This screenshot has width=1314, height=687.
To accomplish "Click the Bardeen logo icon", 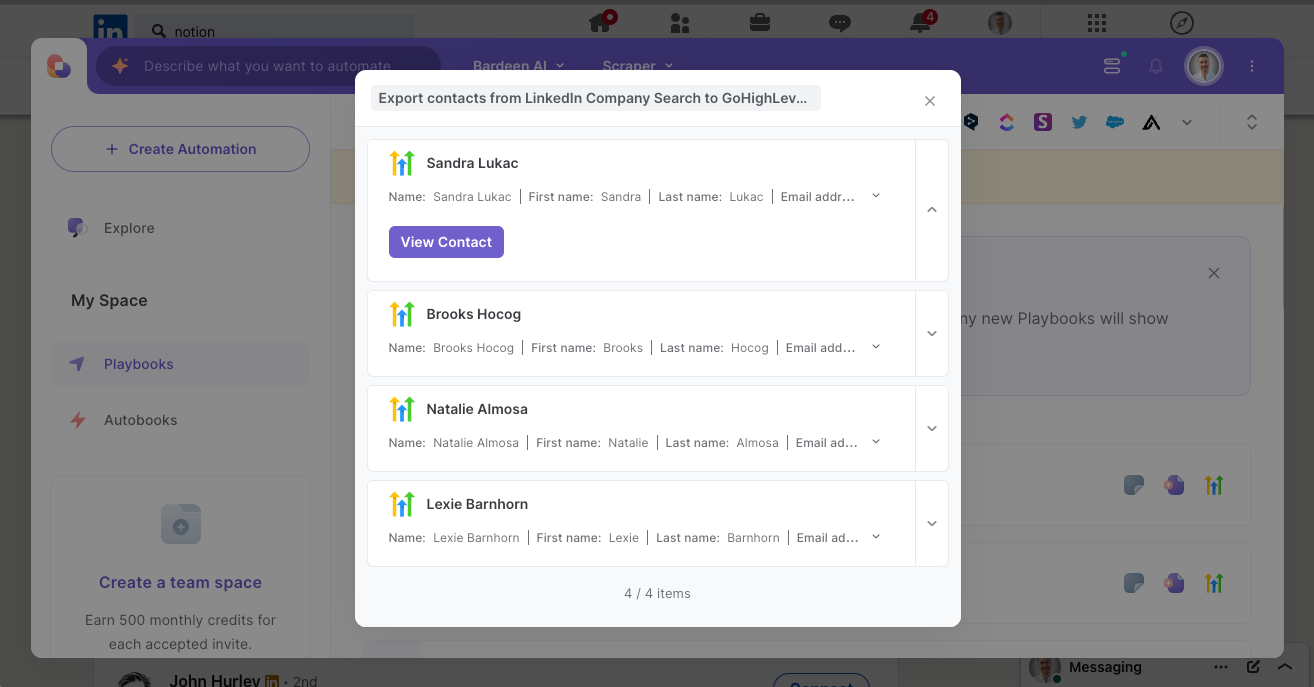I will [x=59, y=66].
